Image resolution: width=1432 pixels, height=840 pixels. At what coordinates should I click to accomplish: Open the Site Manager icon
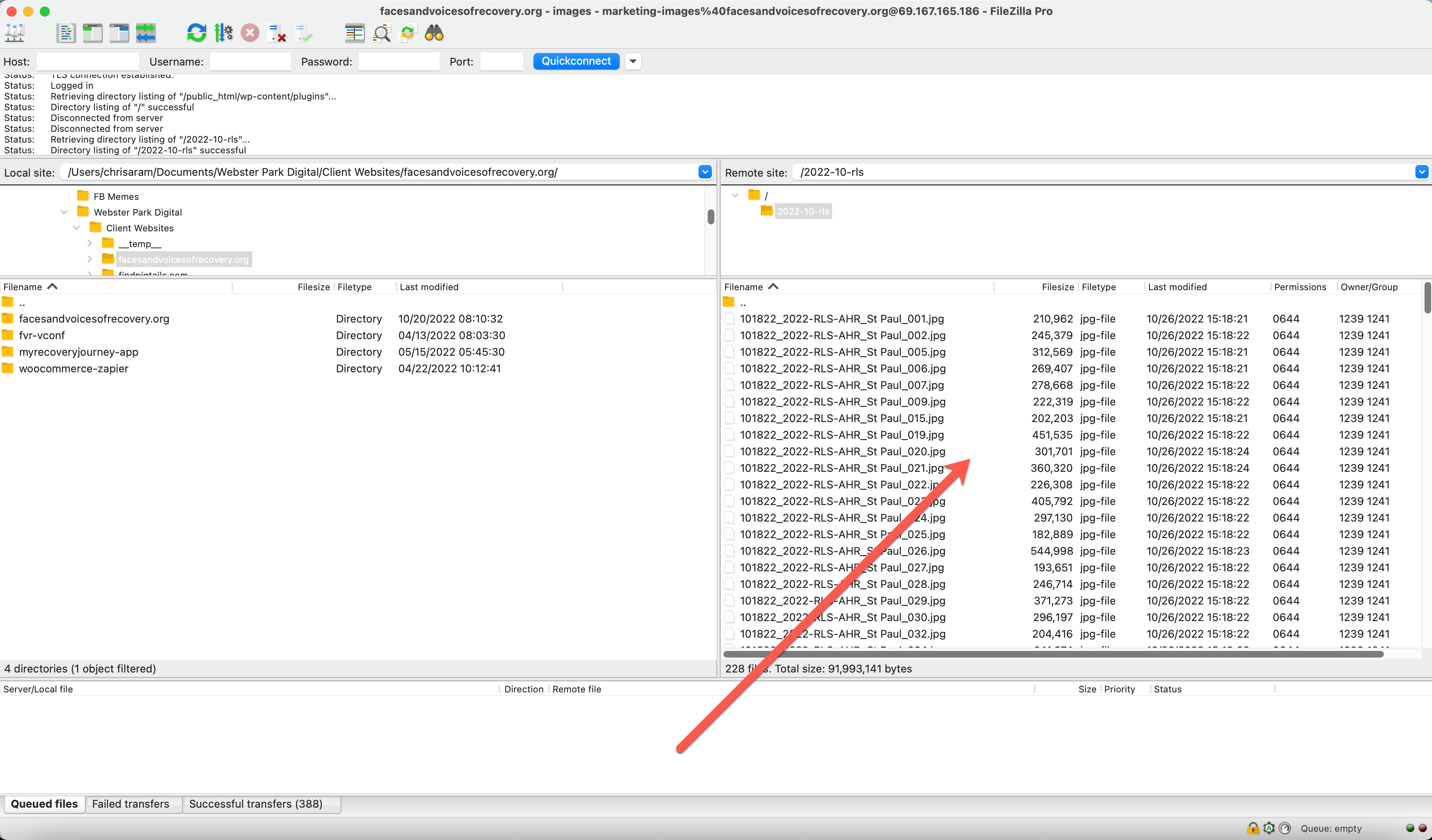pyautogui.click(x=15, y=33)
